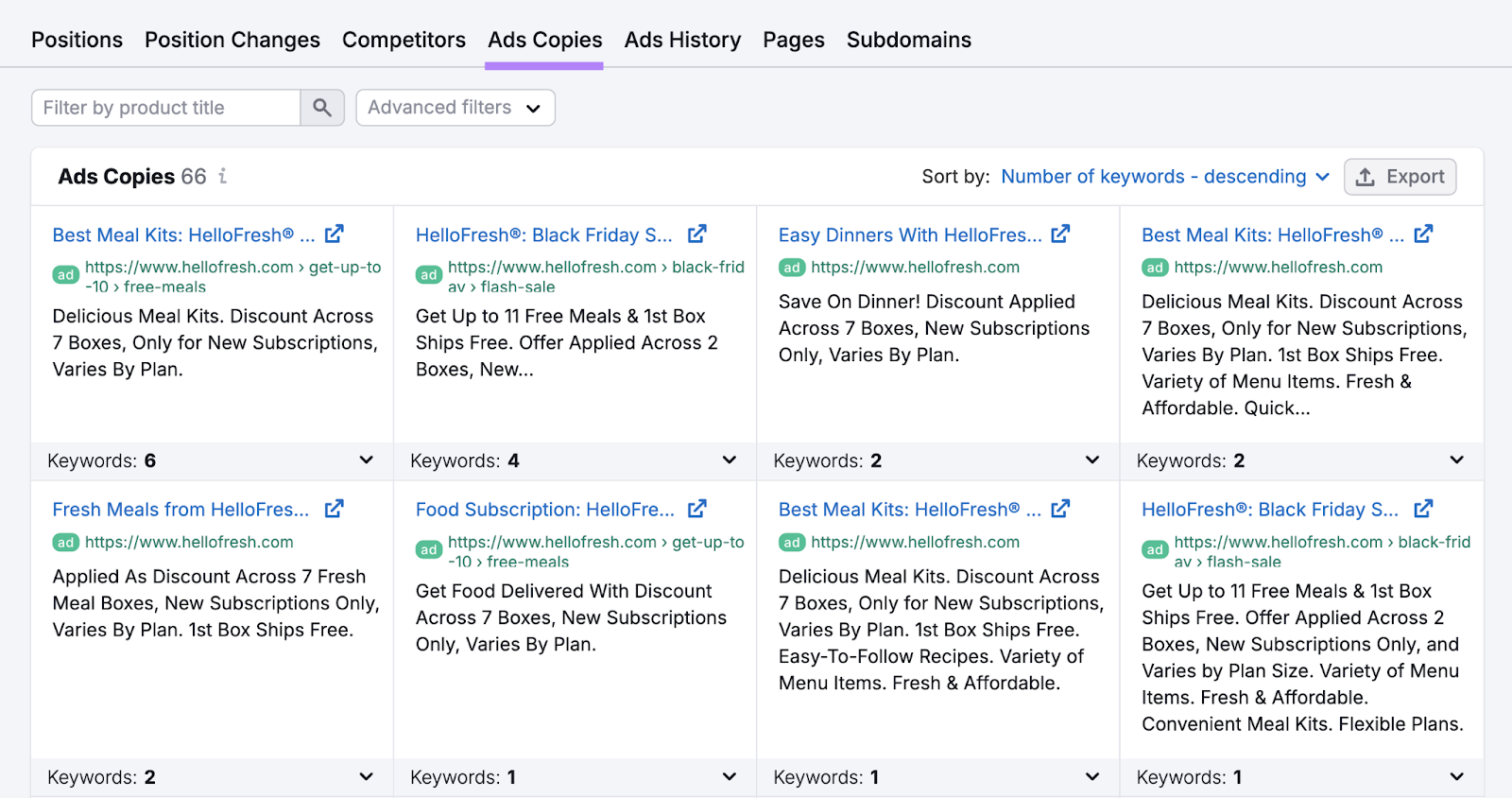Click the info icon beside Ads Copies 66
This screenshot has width=1512, height=798.
[x=223, y=176]
